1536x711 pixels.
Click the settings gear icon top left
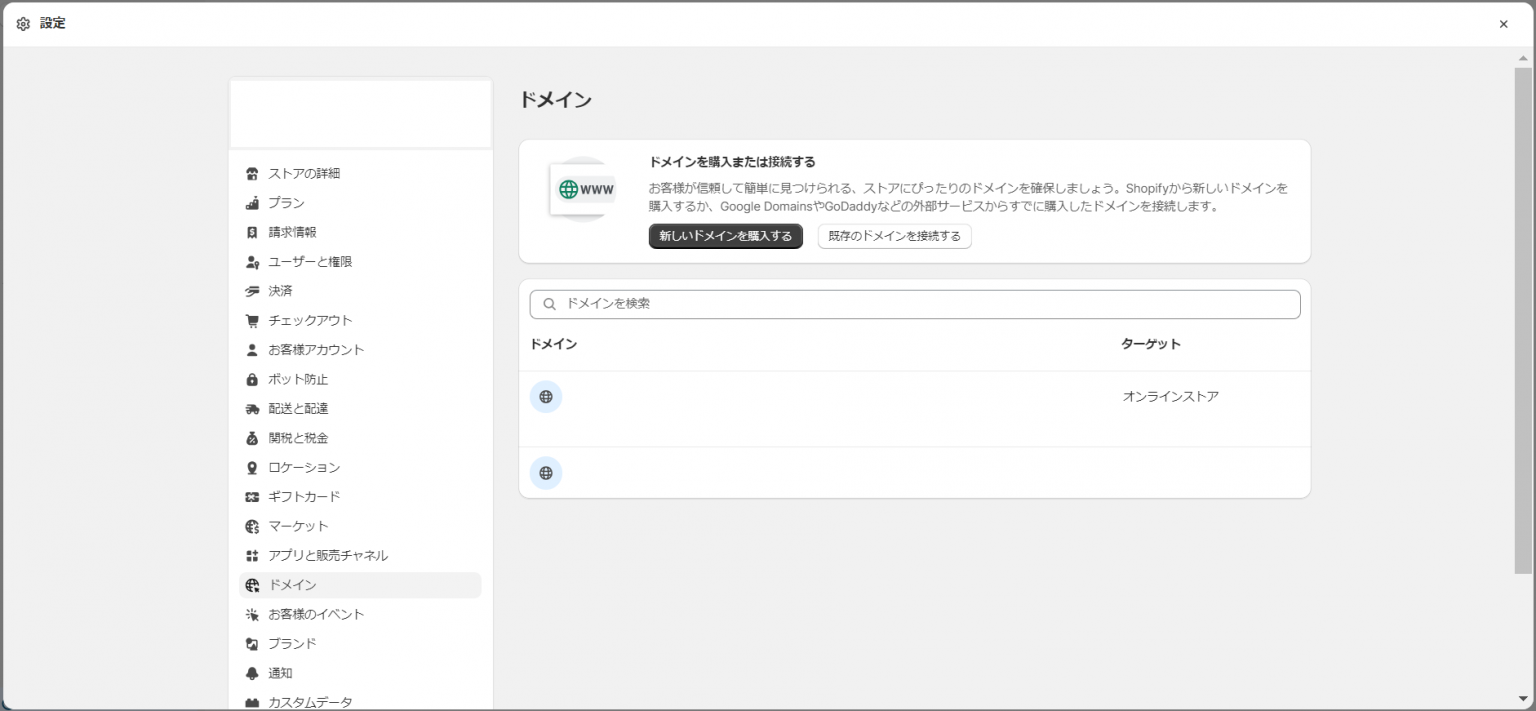tap(23, 23)
